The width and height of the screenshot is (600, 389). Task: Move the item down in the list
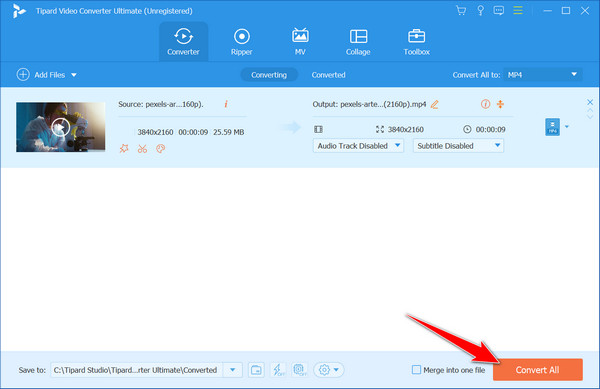(590, 117)
